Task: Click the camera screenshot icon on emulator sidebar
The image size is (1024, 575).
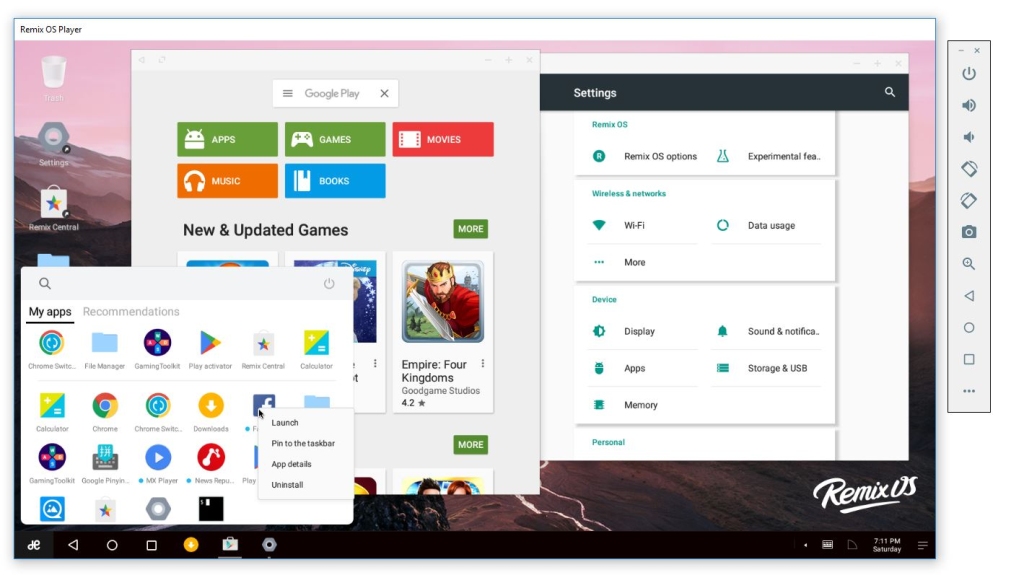Action: pyautogui.click(x=969, y=232)
